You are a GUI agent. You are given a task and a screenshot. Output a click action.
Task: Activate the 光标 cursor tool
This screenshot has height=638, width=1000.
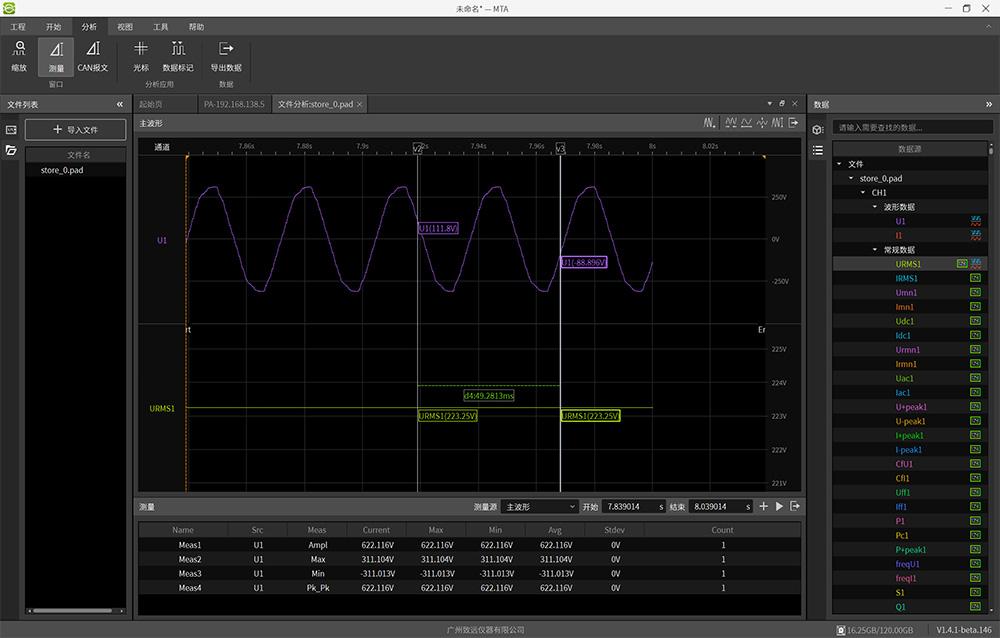click(x=141, y=56)
